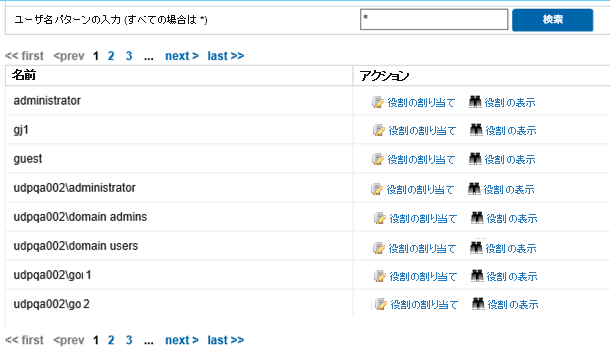This screenshot has height=361, width=610.
Task: Open 役割の表示 link for administrator
Action: tap(510, 103)
